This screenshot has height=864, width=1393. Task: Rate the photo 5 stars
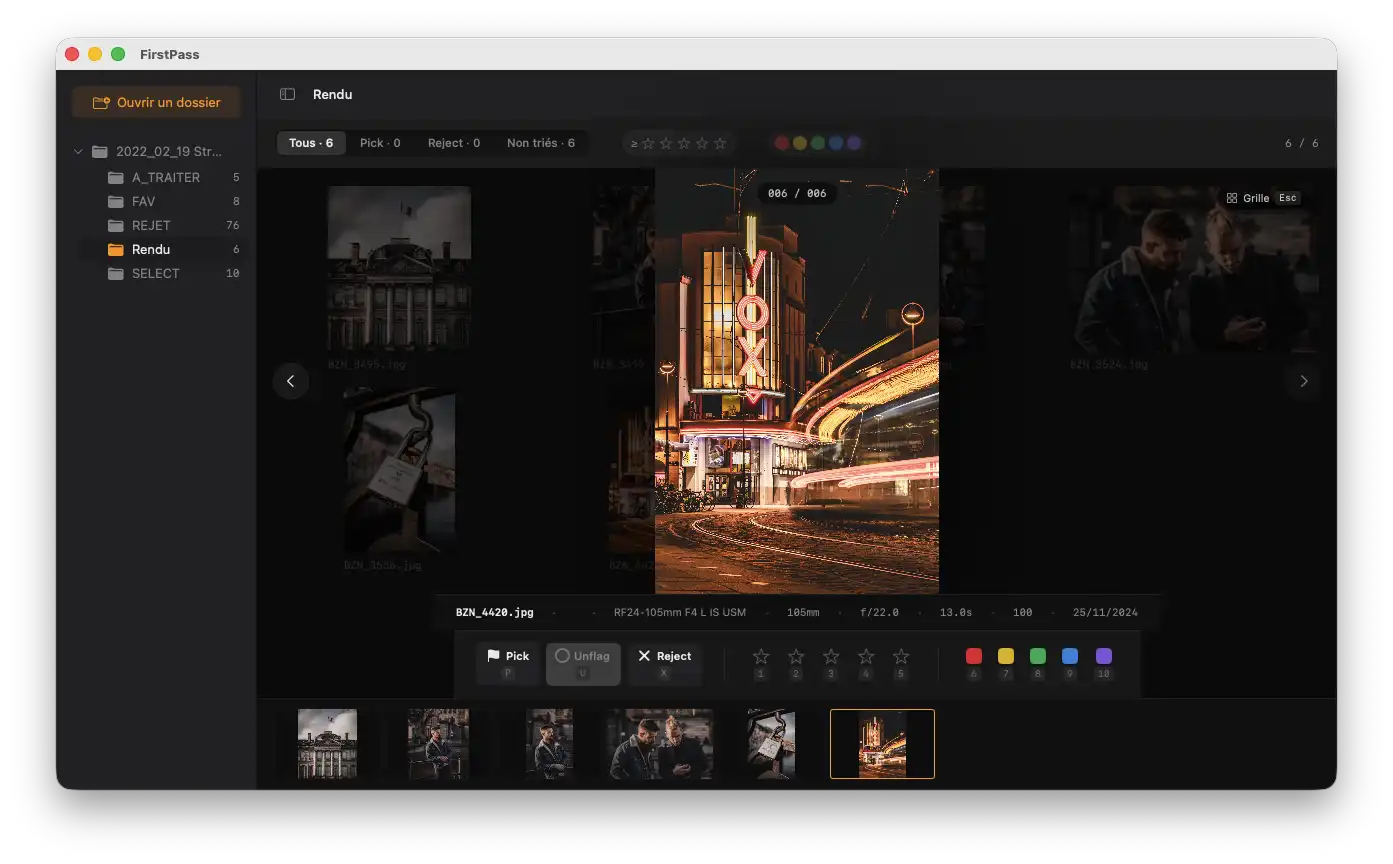[x=901, y=656]
